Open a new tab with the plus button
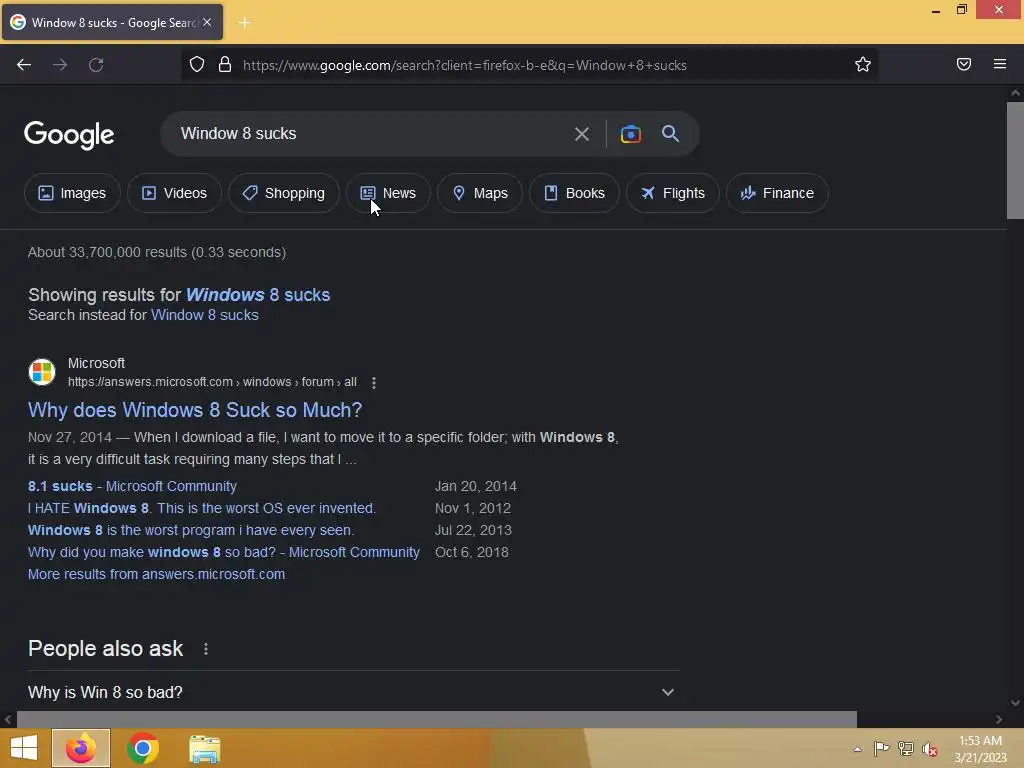 244,23
